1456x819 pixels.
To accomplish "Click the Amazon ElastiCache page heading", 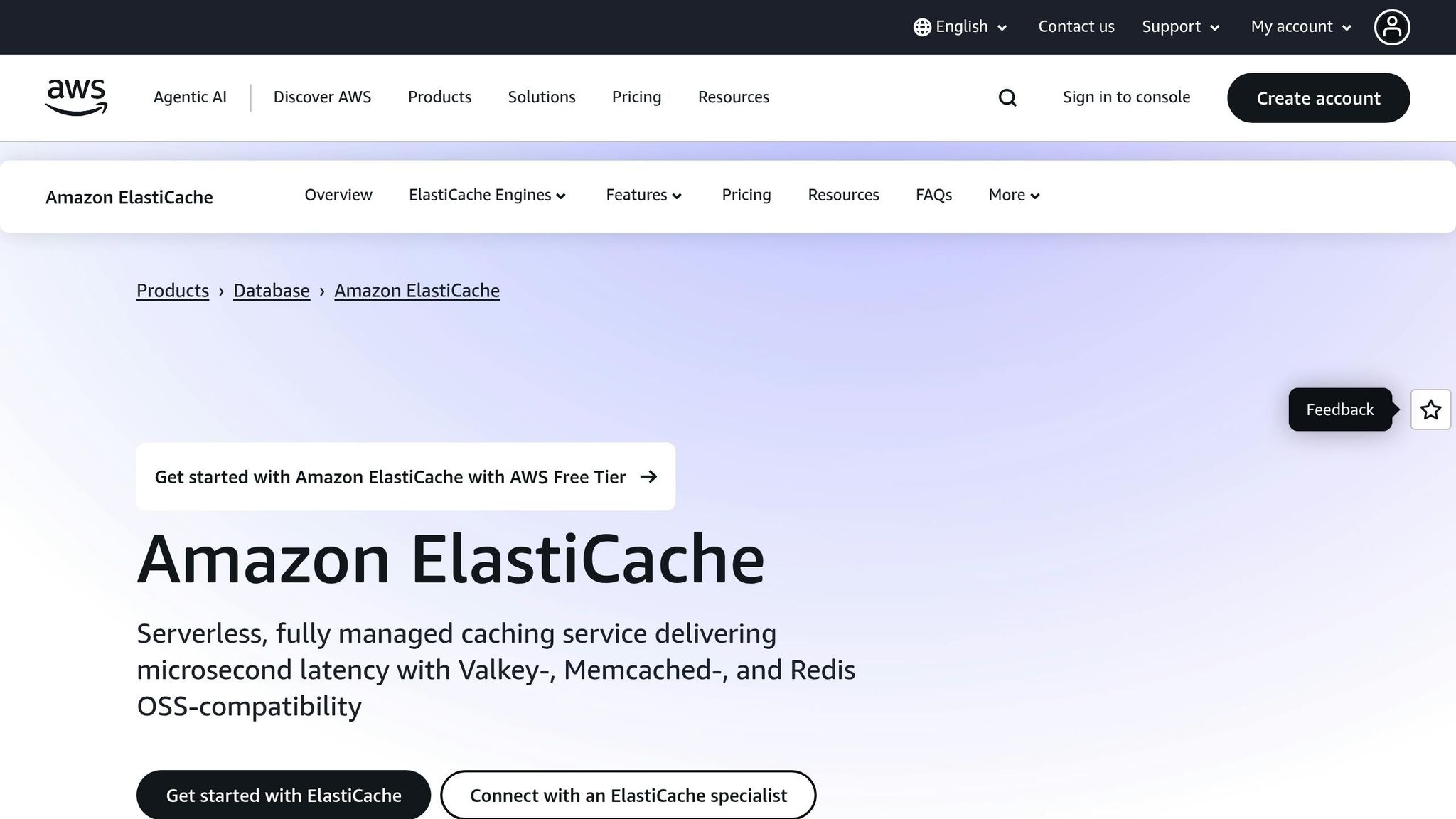I will pyautogui.click(x=451, y=559).
